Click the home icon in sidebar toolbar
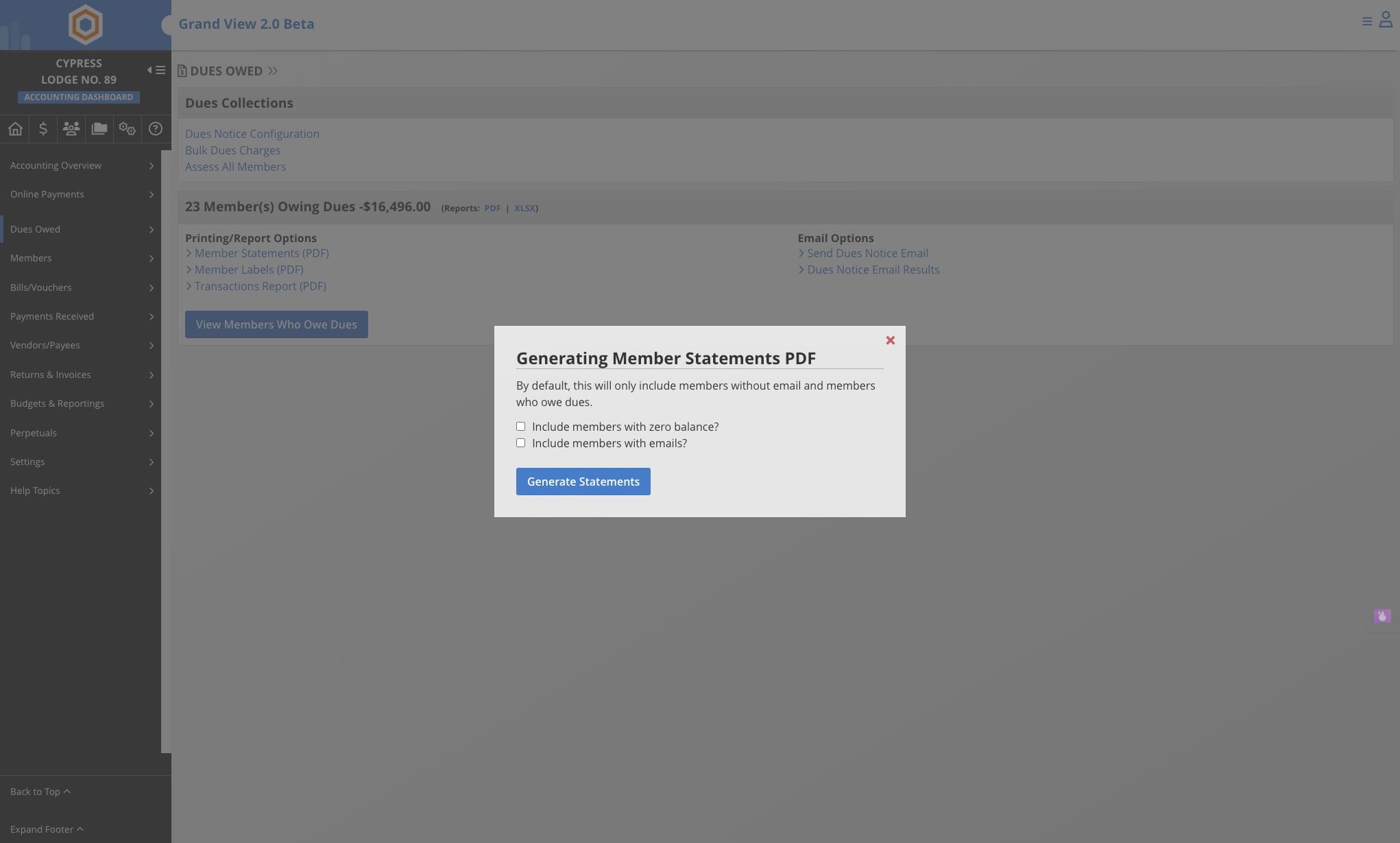 [x=15, y=129]
